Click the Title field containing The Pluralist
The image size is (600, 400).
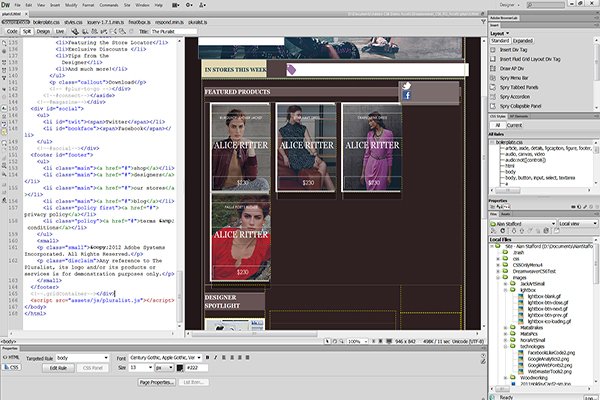pyautogui.click(x=174, y=31)
